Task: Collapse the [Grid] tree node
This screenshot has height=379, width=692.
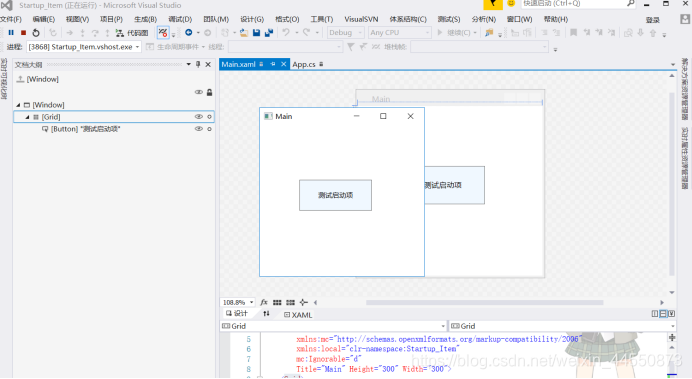Action: [x=27, y=117]
